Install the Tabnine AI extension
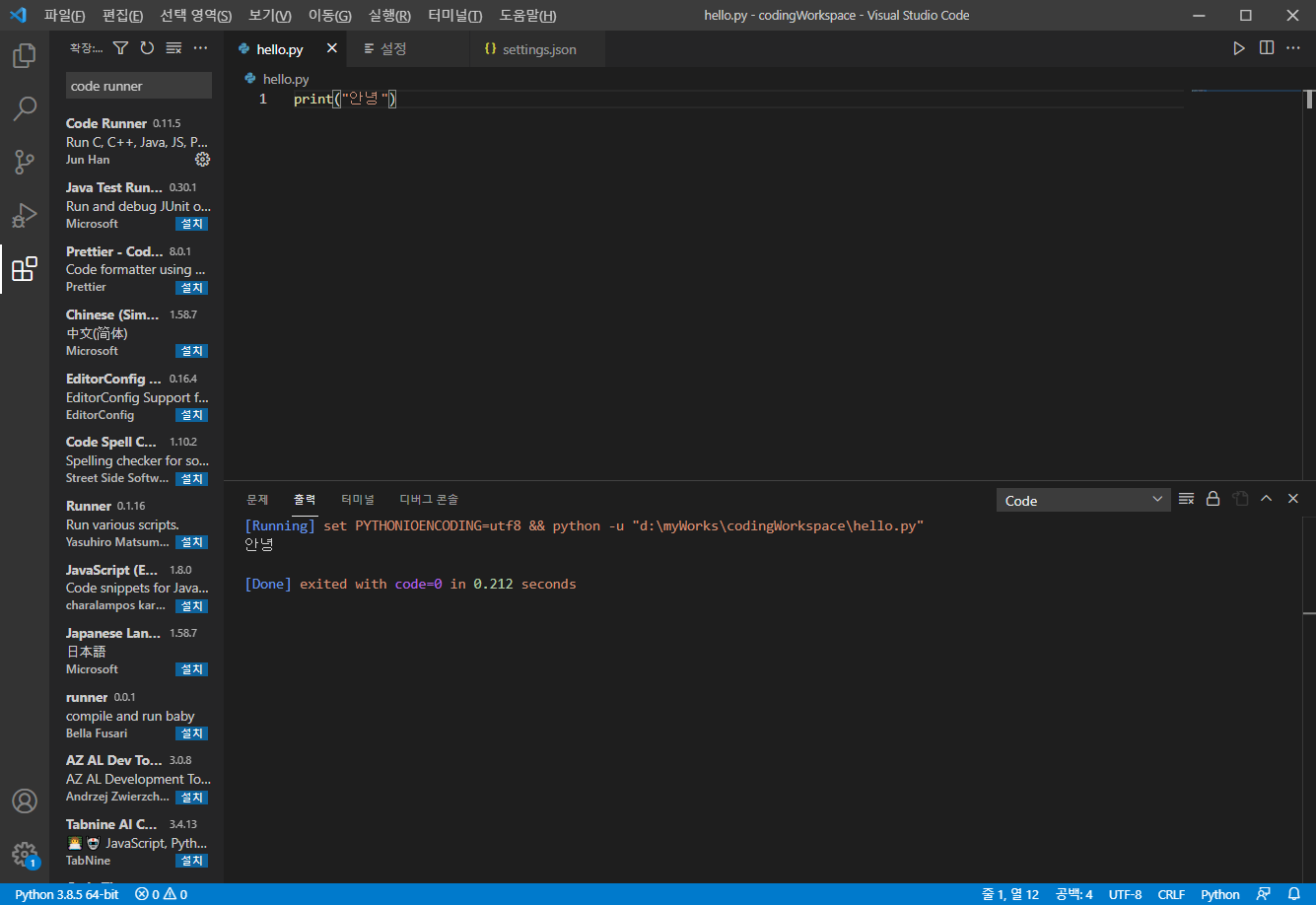The width and height of the screenshot is (1316, 905). [x=191, y=861]
